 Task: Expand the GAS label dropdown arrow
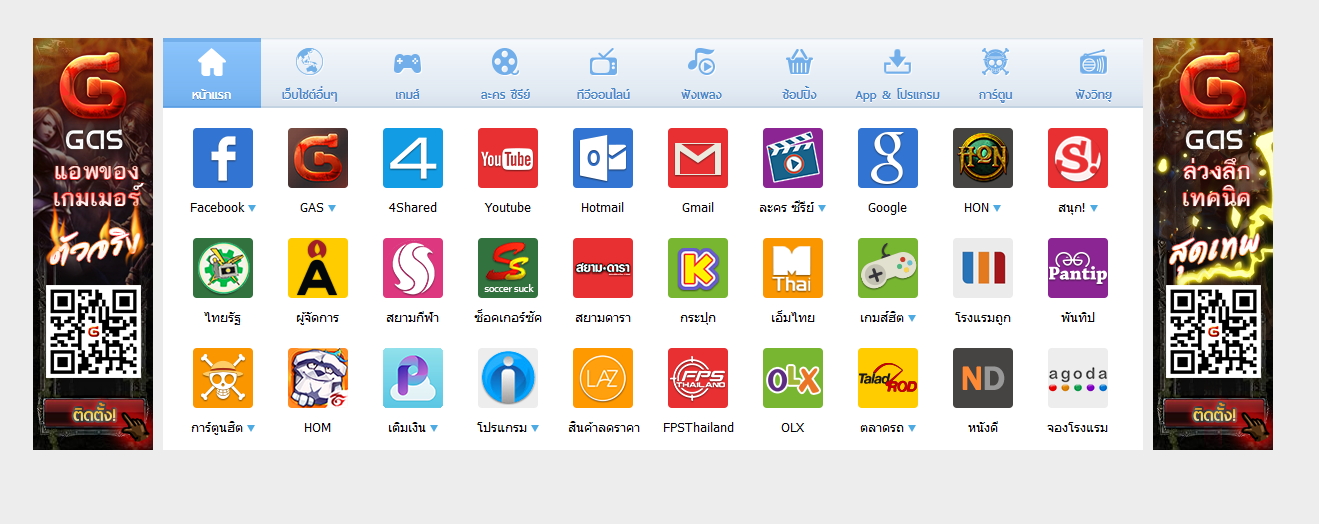332,208
